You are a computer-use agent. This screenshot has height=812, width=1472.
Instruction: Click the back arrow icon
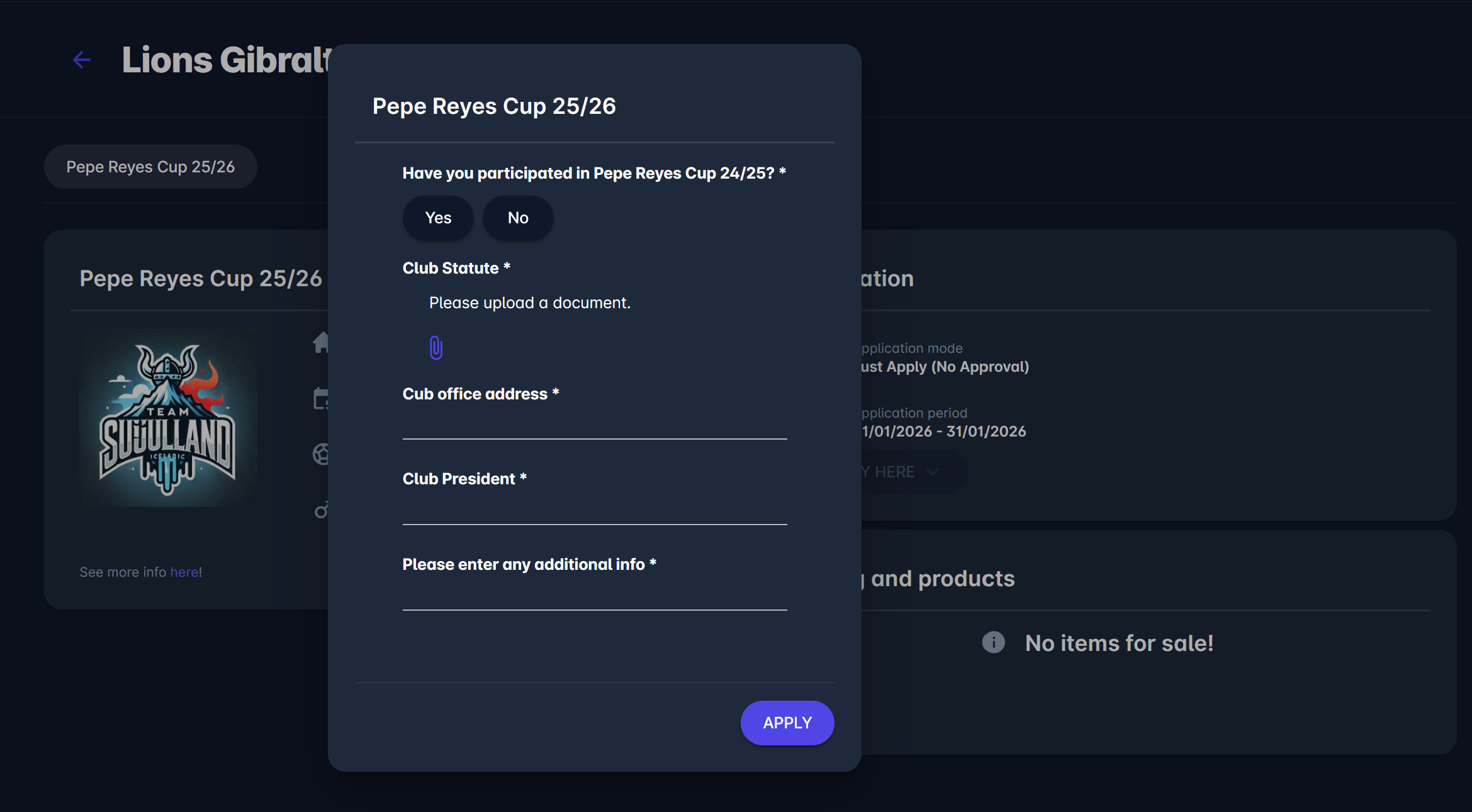tap(82, 60)
